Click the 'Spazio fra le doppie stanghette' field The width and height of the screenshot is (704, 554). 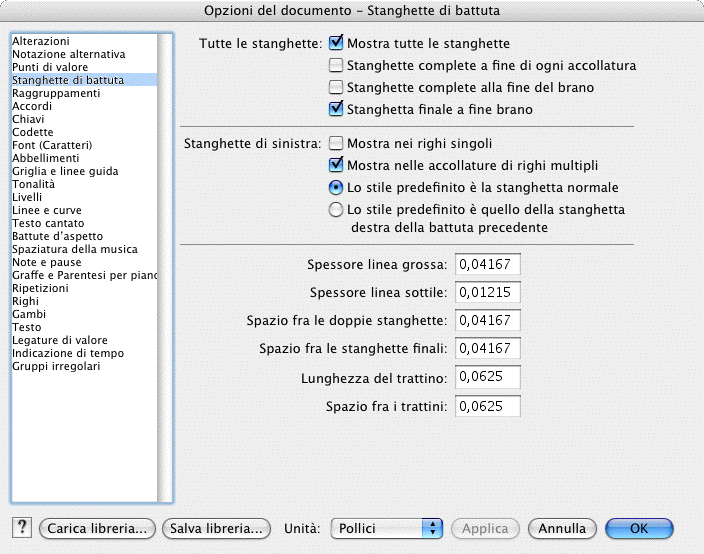point(488,321)
